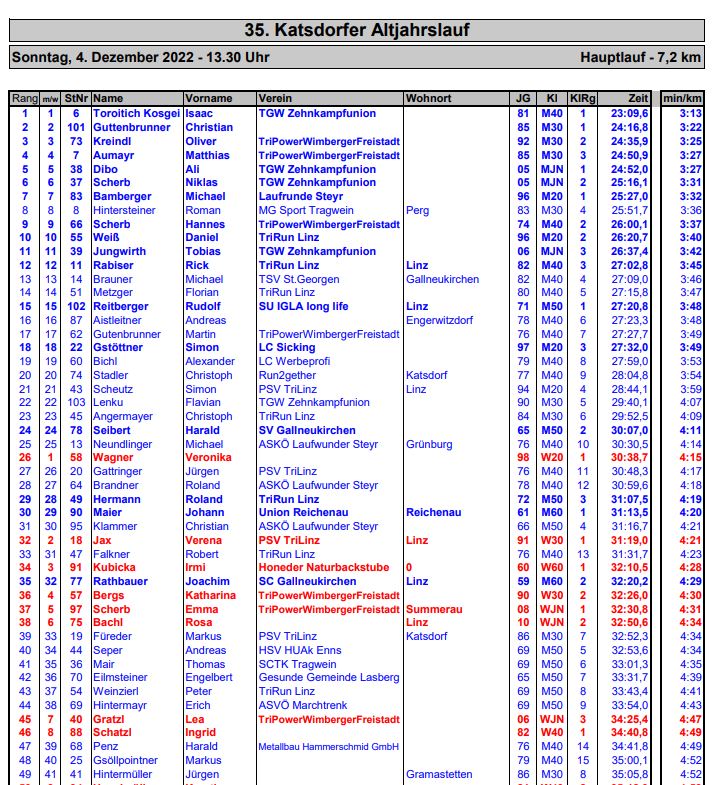Image resolution: width=714 pixels, height=785 pixels.
Task: Click town 'Grünburg'
Action: click(429, 445)
